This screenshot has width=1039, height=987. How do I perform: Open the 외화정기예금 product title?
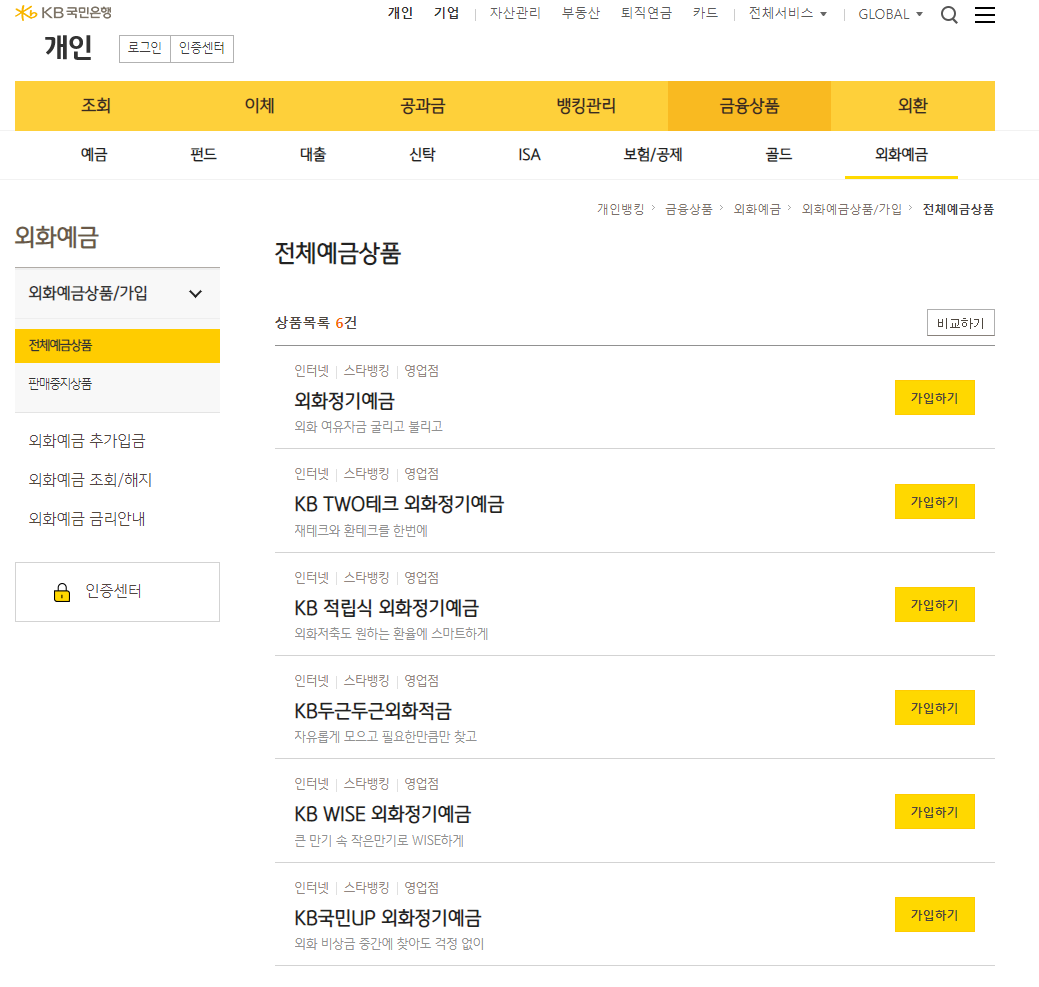344,401
